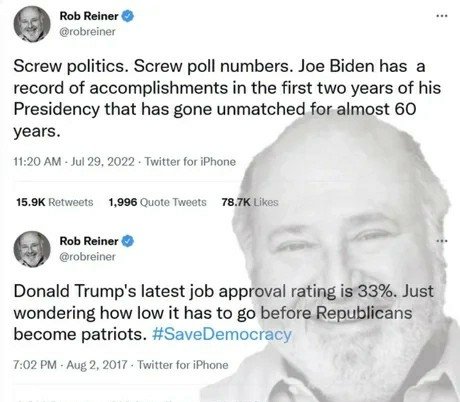The width and height of the screenshot is (460, 402).
Task: View the 1,996 Quote Tweets
Action: click(157, 202)
